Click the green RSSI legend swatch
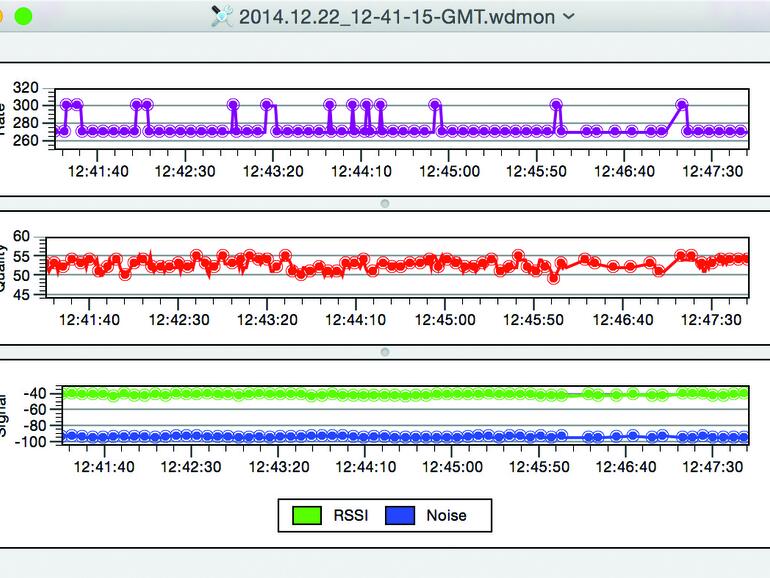This screenshot has height=578, width=770. click(307, 515)
